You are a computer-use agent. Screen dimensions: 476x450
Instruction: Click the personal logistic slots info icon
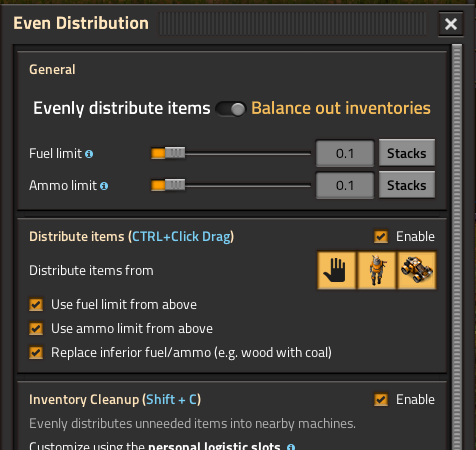pyautogui.click(x=291, y=447)
